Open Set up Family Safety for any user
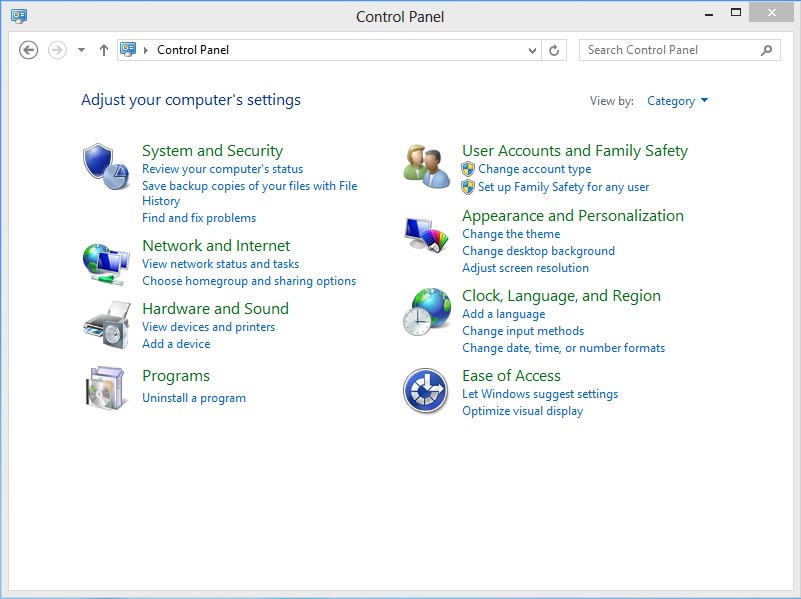 click(x=563, y=187)
